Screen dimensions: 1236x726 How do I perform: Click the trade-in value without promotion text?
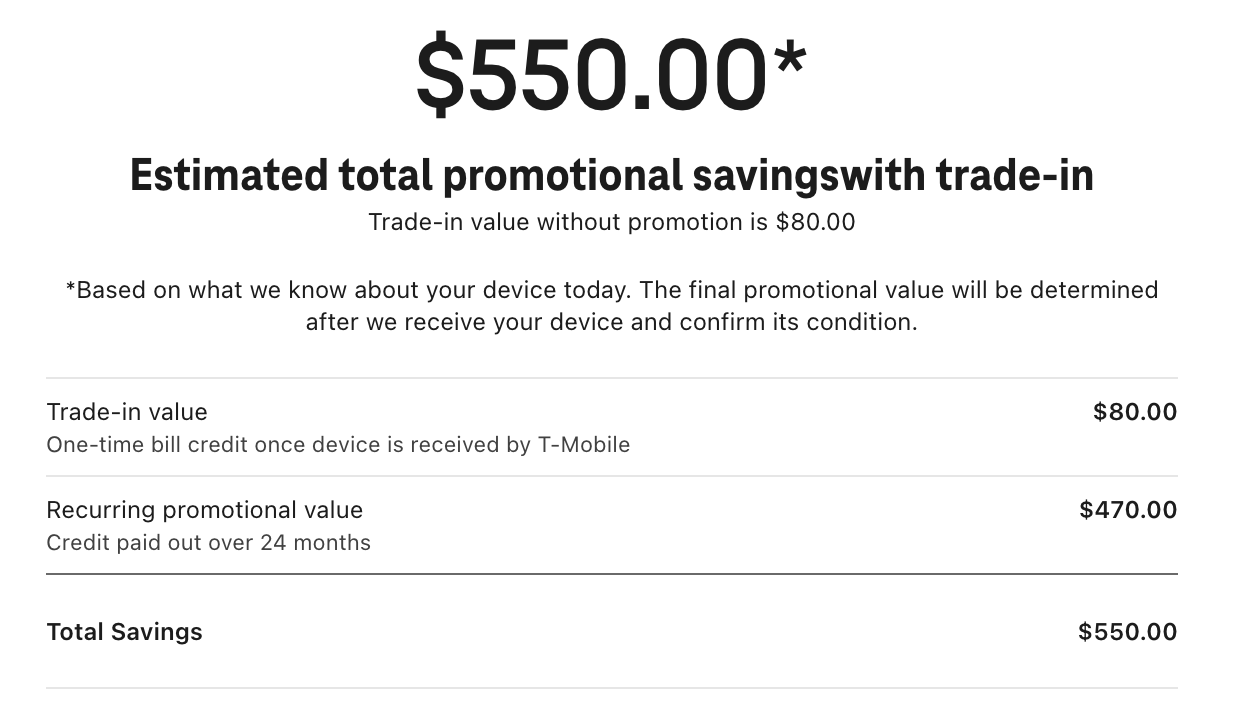click(x=611, y=222)
